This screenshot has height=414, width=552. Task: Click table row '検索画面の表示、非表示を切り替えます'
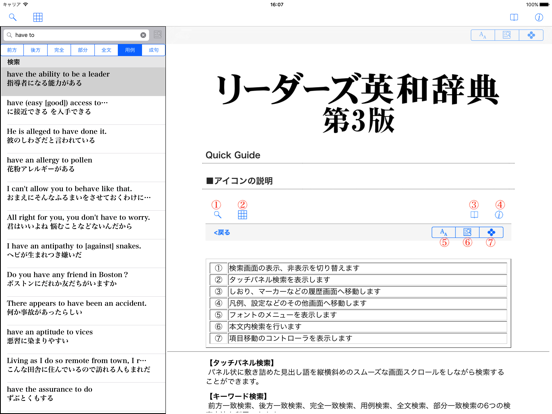358,268
